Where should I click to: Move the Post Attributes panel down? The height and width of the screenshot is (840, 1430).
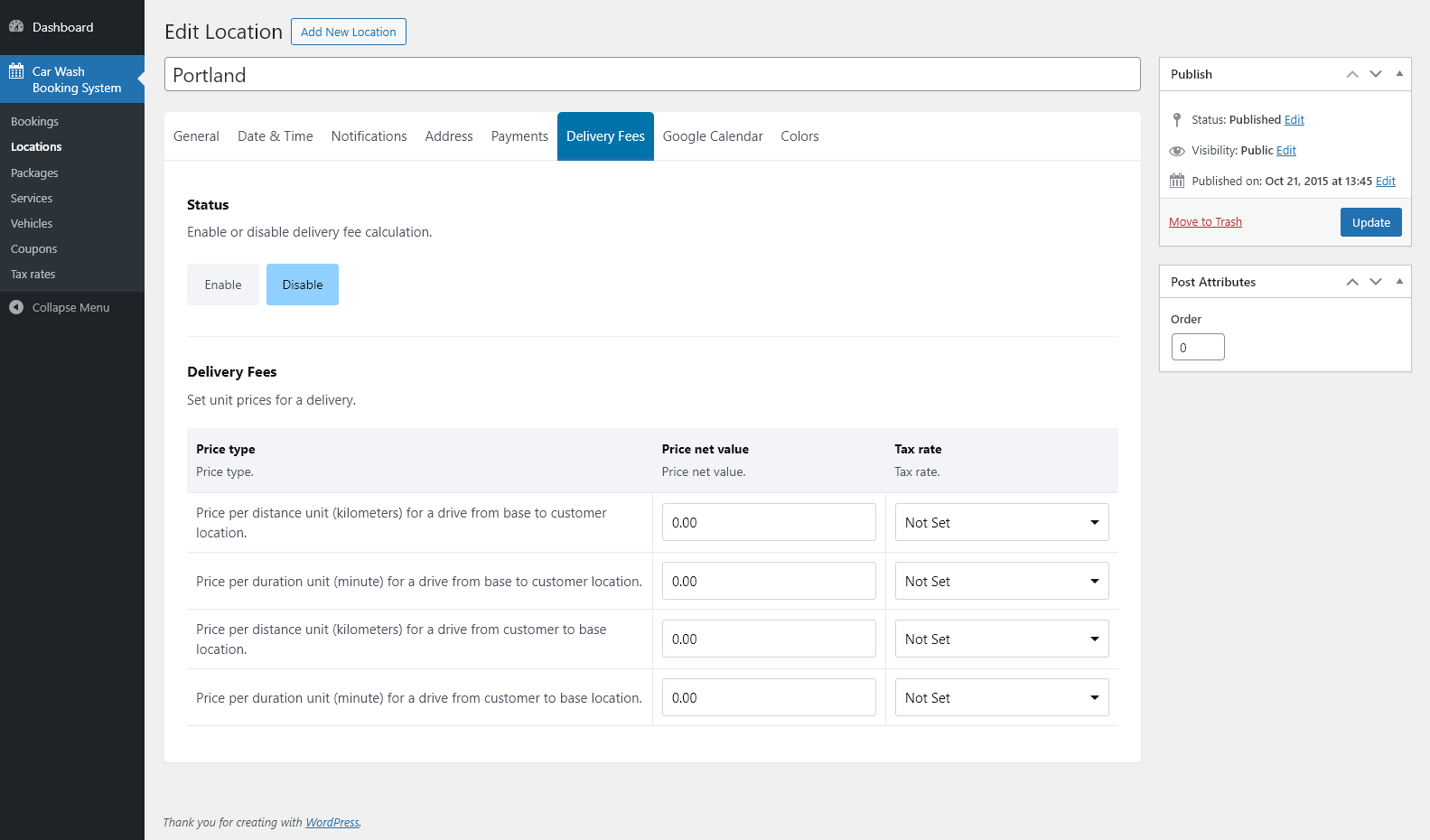[x=1376, y=282]
